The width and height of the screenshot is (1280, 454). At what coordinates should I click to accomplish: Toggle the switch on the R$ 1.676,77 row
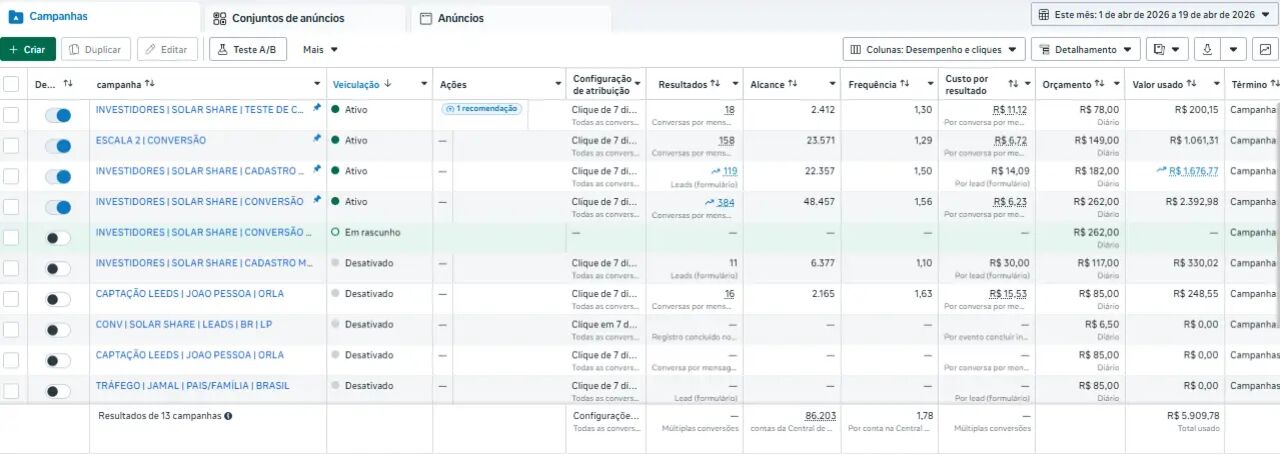pyautogui.click(x=58, y=177)
